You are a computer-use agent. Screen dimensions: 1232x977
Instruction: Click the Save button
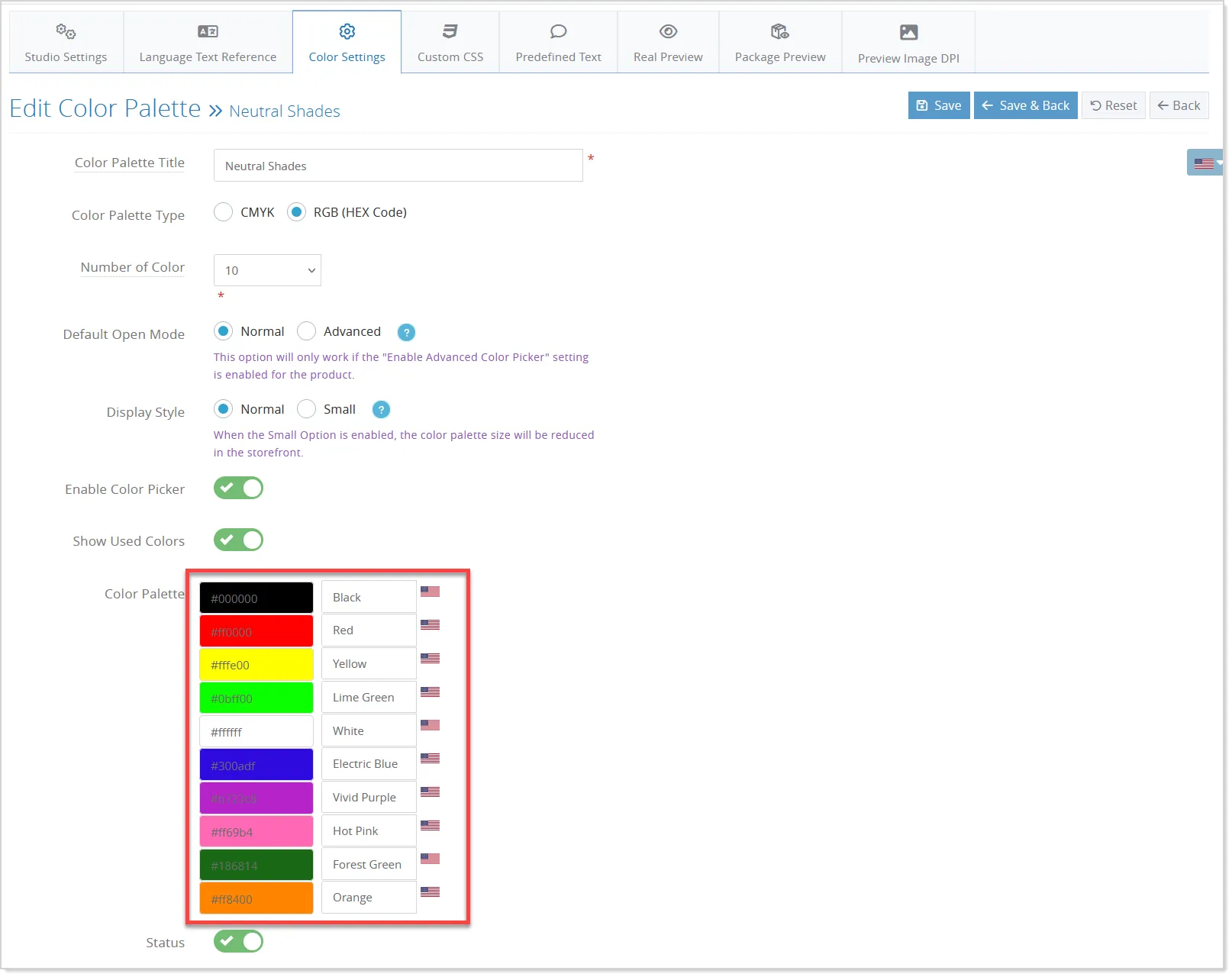[939, 105]
